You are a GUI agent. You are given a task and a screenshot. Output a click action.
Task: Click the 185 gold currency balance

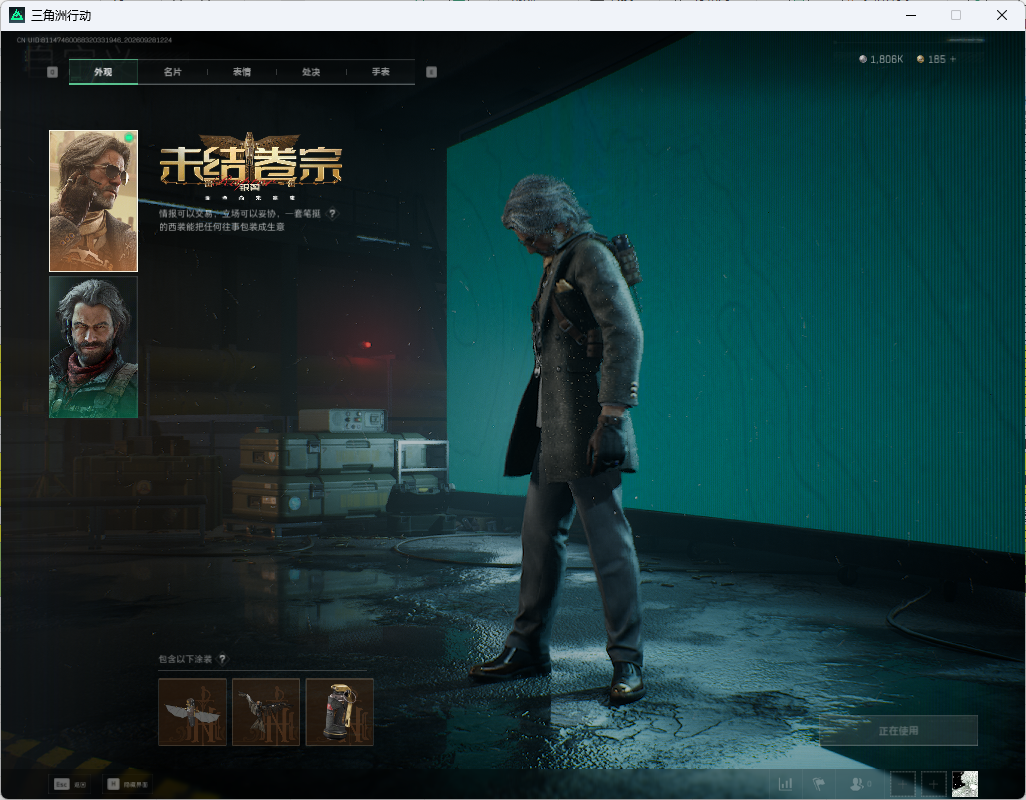931,59
